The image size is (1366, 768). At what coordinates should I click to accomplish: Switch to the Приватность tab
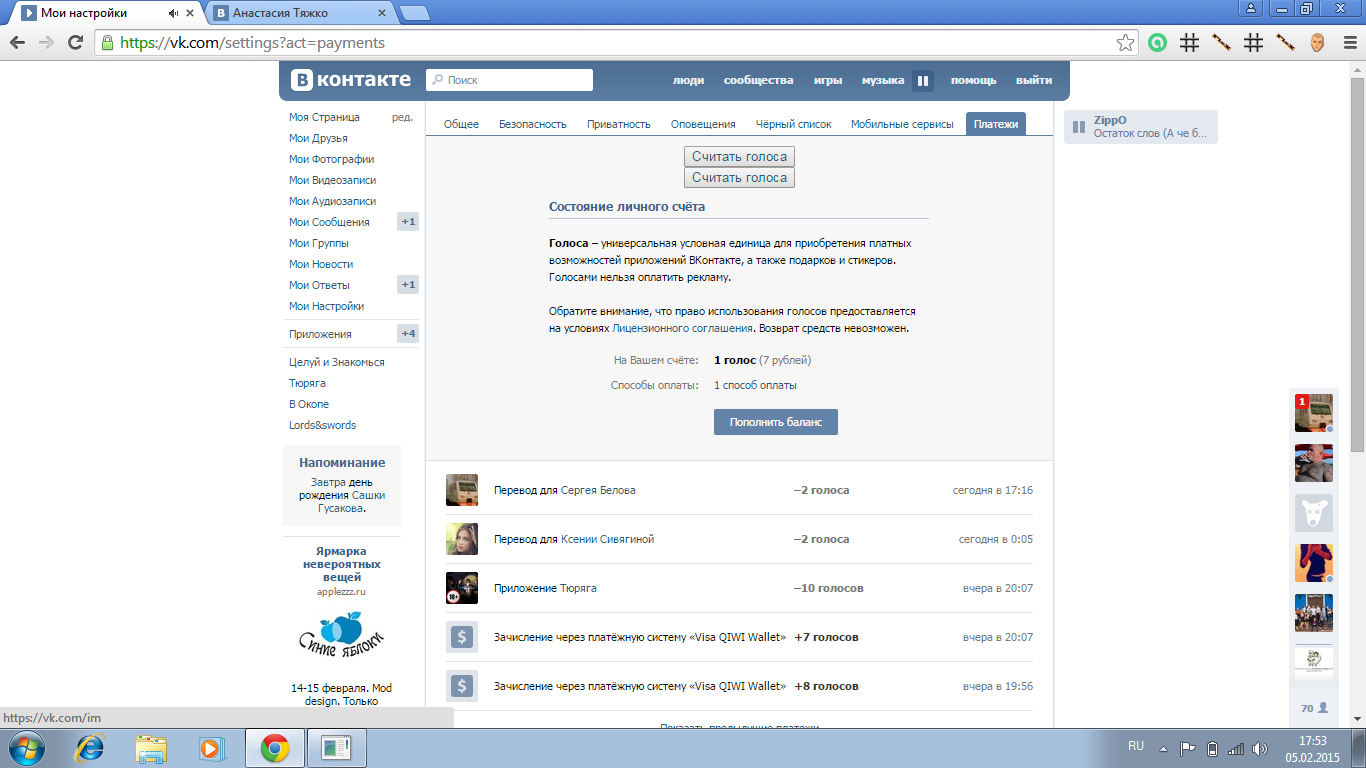619,124
